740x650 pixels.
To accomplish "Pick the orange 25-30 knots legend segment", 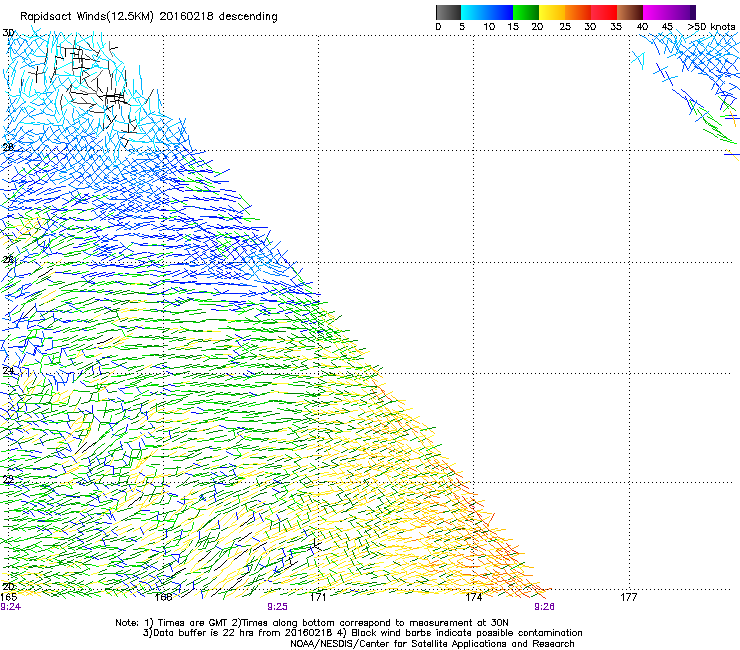I will point(578,12).
